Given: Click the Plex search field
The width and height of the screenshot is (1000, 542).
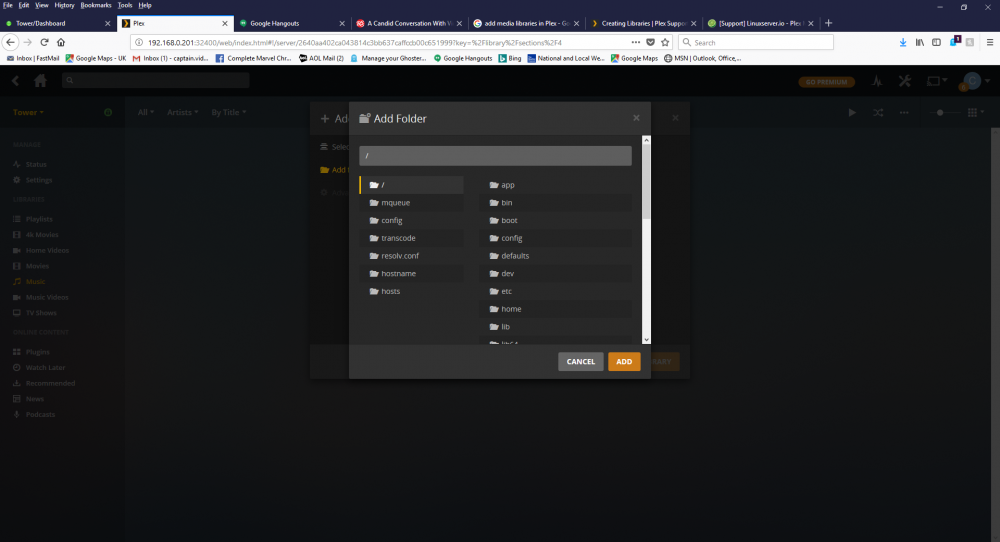Looking at the screenshot, I should pos(156,80).
